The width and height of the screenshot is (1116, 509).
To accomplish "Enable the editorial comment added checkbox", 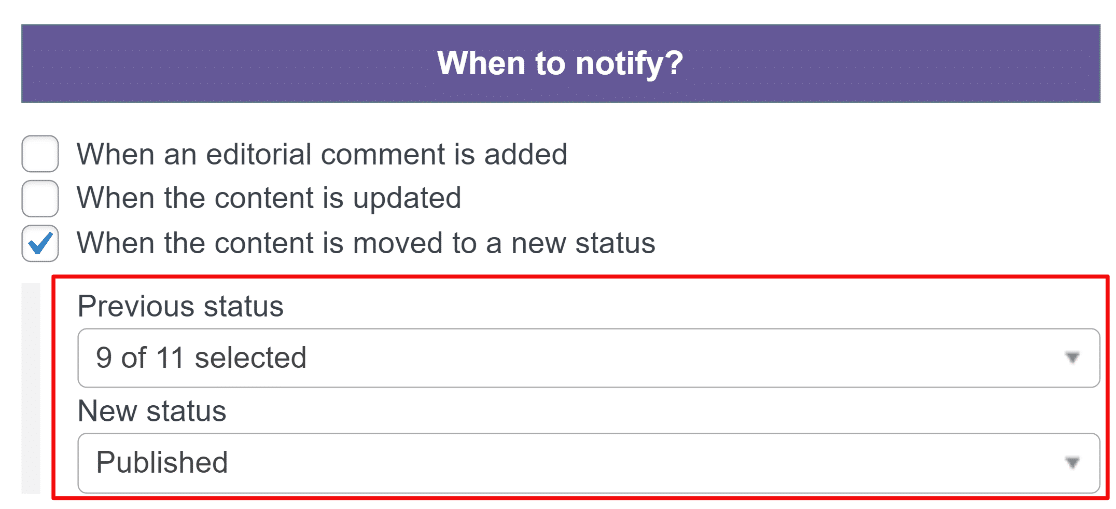I will (x=40, y=155).
